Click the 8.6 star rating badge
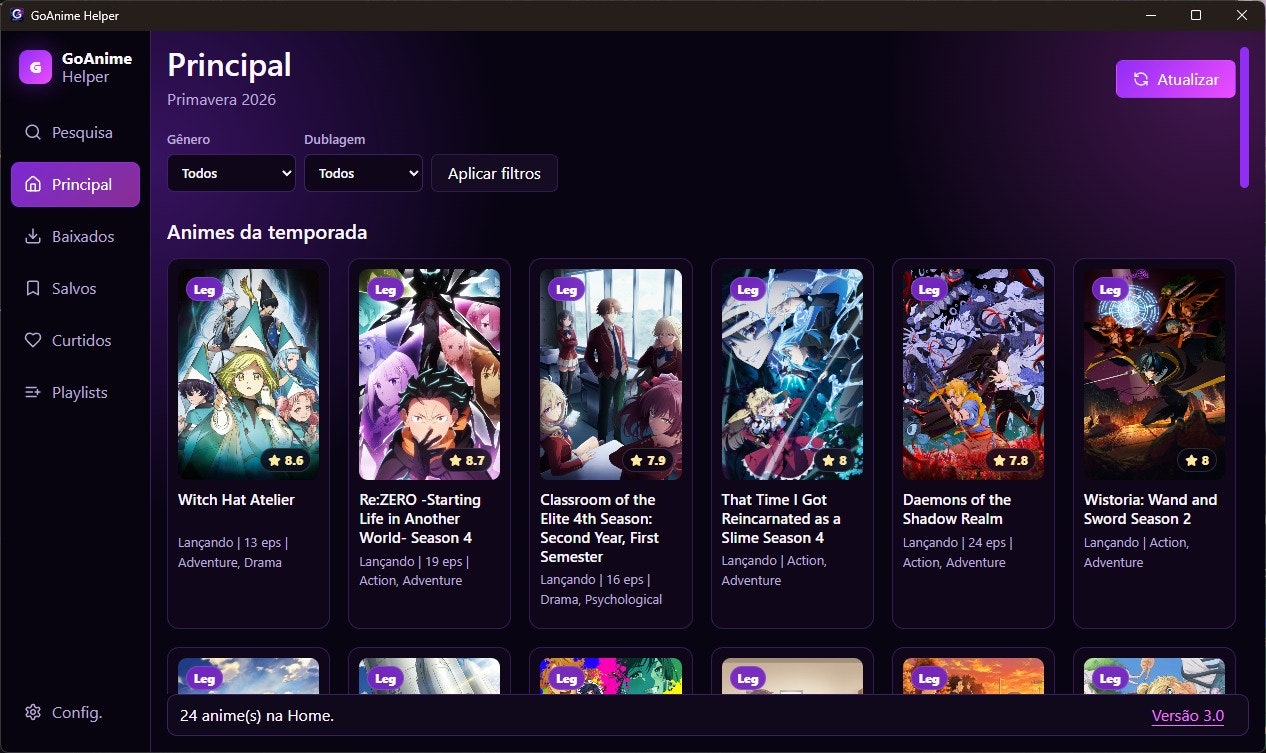Image resolution: width=1266 pixels, height=753 pixels. click(x=286, y=460)
